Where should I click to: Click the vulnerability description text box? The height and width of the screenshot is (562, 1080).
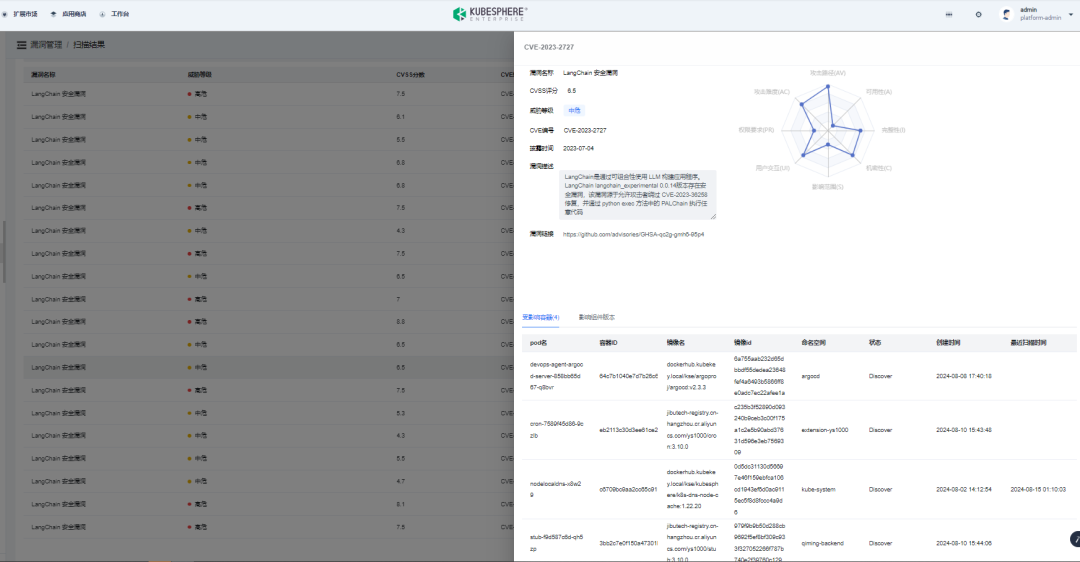pos(638,195)
